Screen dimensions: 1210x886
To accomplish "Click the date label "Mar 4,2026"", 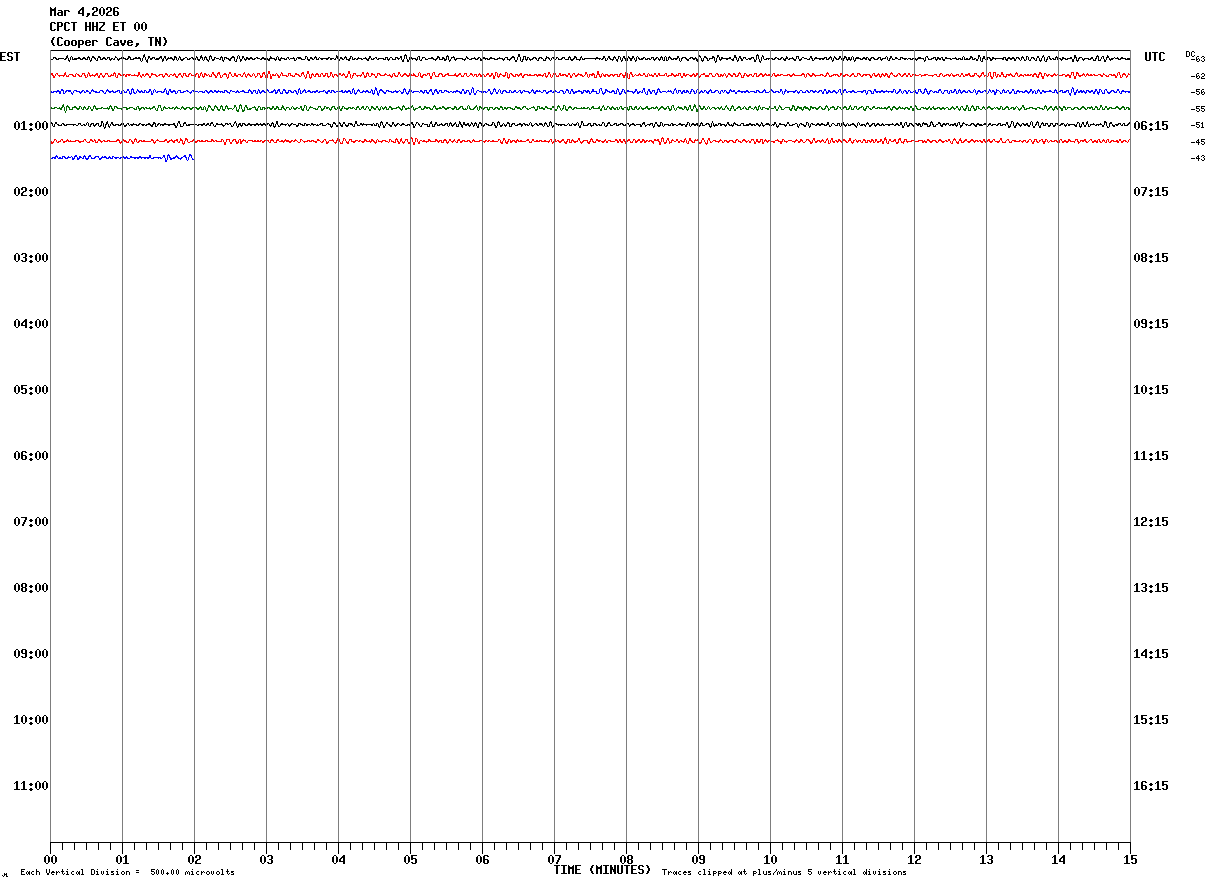I will (84, 12).
